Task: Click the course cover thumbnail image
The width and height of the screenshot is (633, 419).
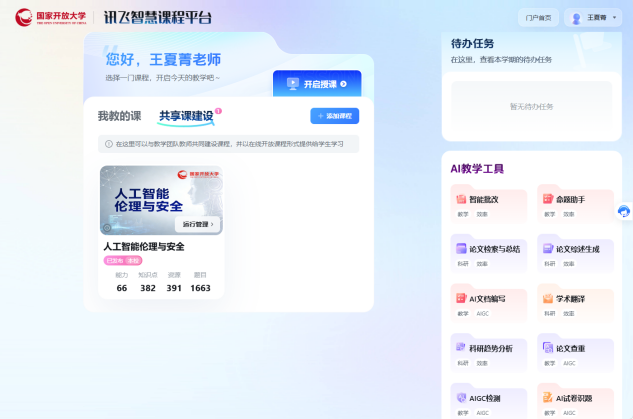Action: [x=161, y=200]
